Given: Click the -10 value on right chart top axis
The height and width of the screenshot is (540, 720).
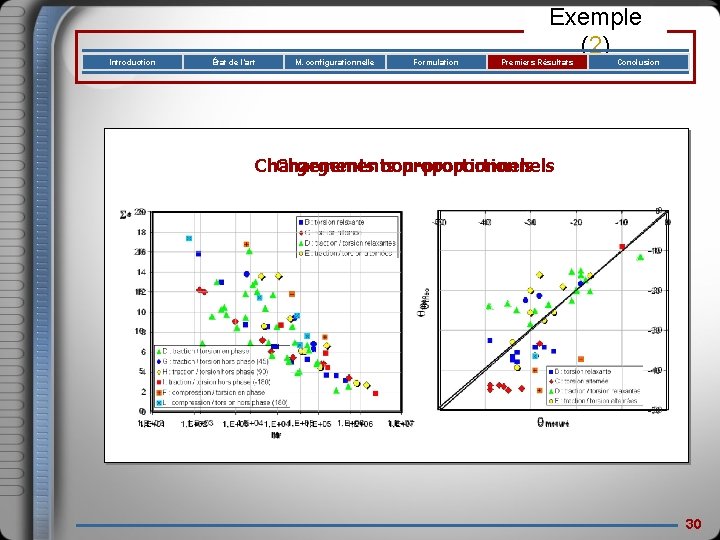Looking at the screenshot, I should pyautogui.click(x=621, y=223).
